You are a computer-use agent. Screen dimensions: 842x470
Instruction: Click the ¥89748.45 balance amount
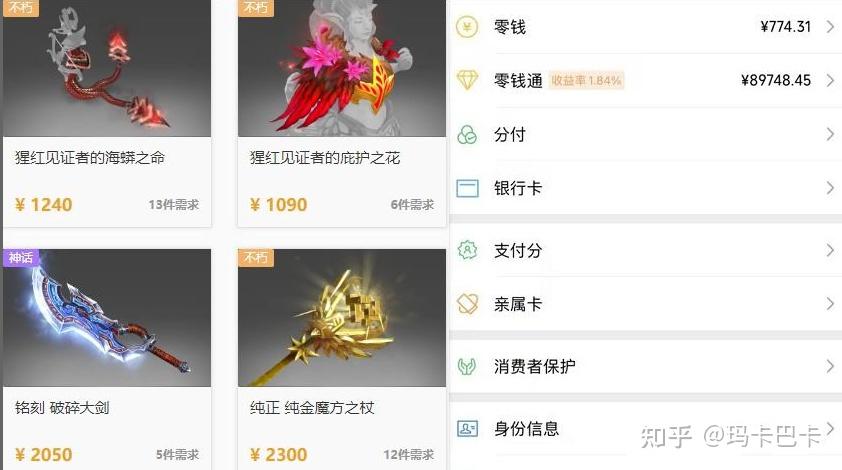(775, 80)
